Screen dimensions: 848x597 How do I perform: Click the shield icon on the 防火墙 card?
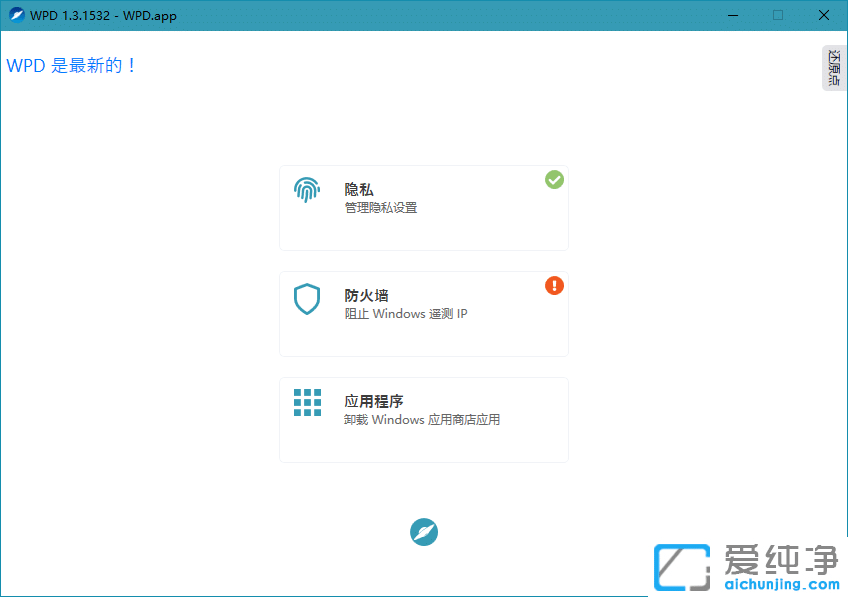[x=307, y=298]
